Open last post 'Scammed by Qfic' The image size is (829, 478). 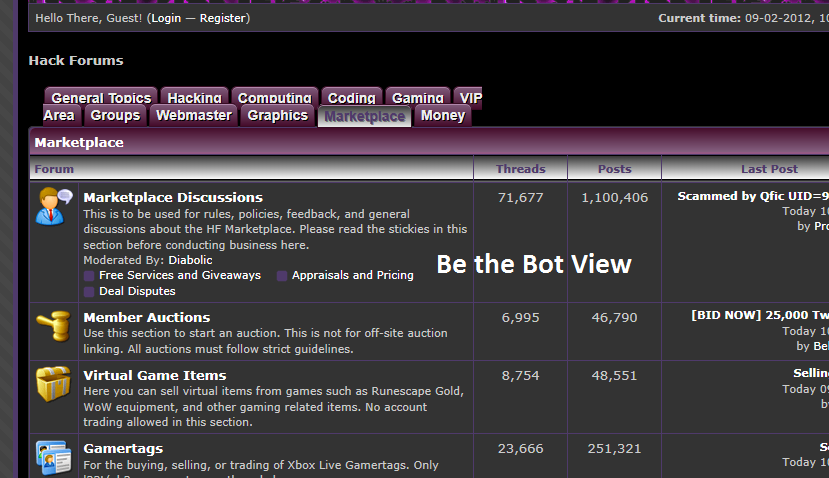point(753,196)
